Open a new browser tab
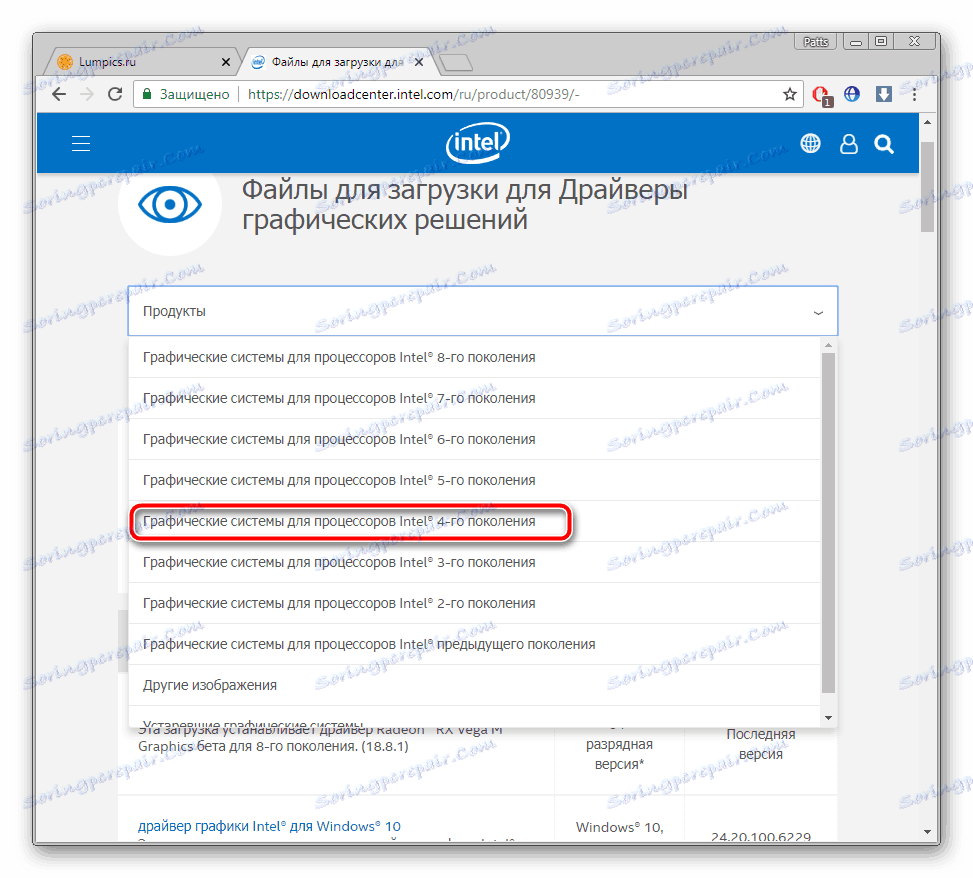973x878 pixels. click(456, 63)
